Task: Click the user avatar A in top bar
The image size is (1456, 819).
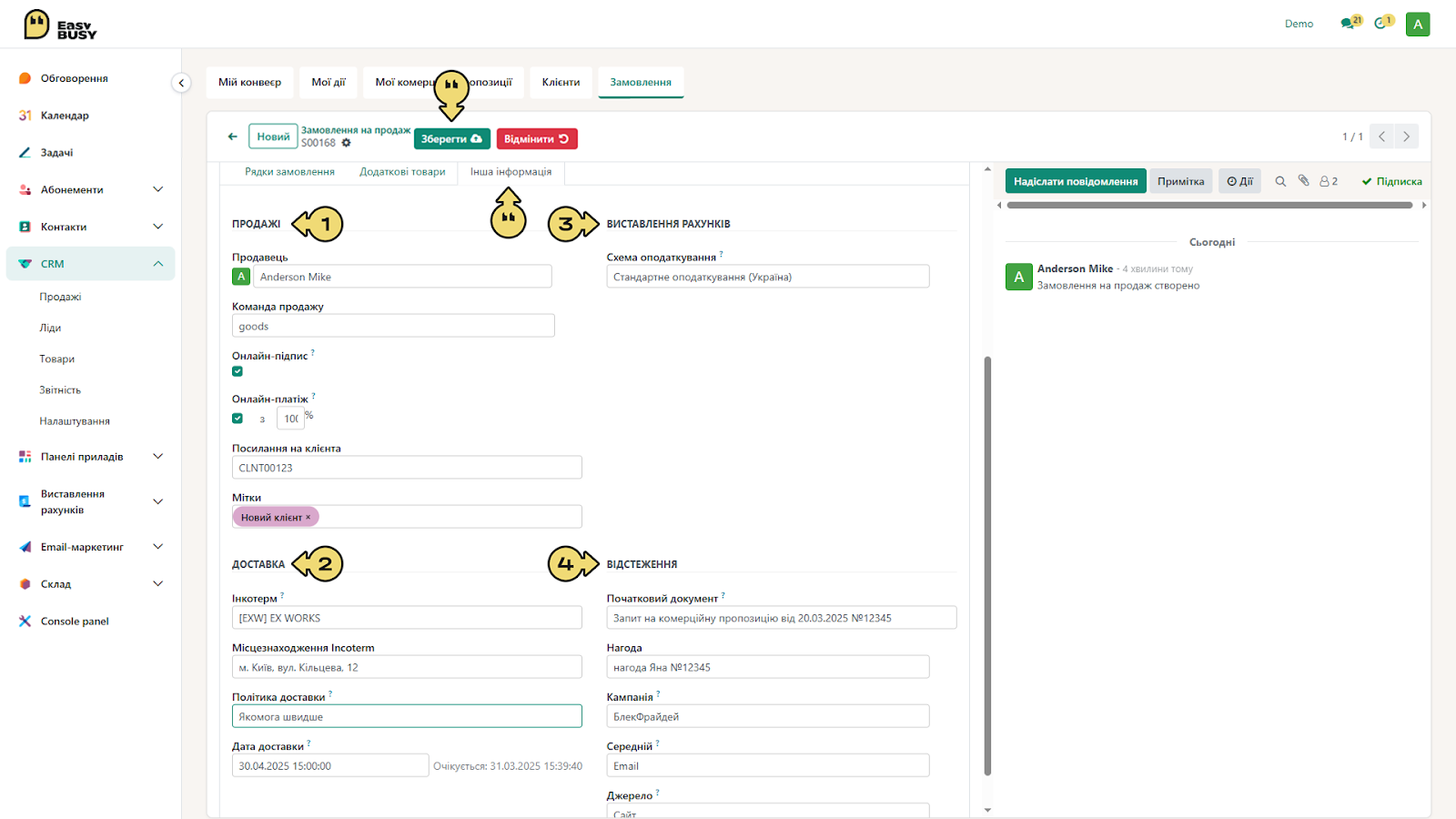Action: 1418,25
